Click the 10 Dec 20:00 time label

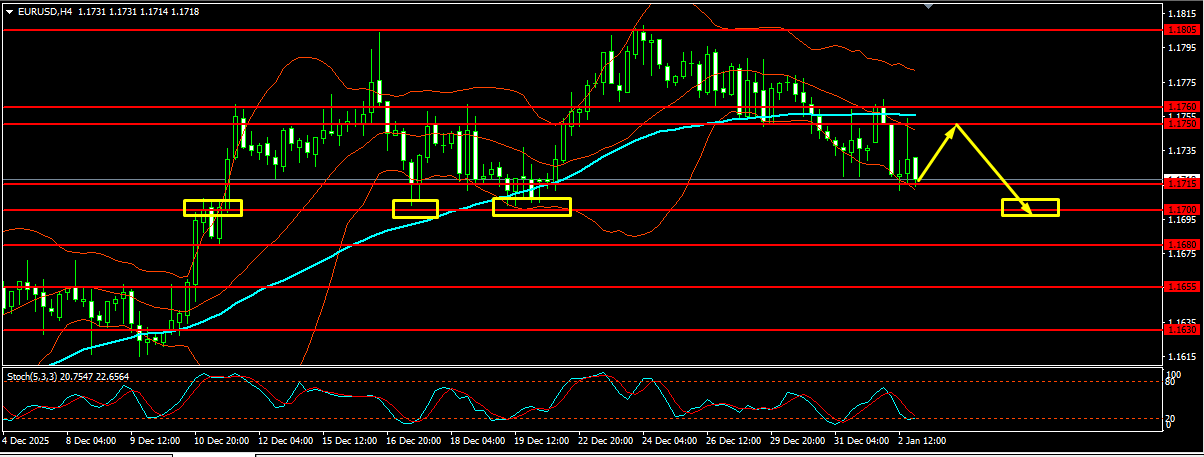tap(222, 439)
